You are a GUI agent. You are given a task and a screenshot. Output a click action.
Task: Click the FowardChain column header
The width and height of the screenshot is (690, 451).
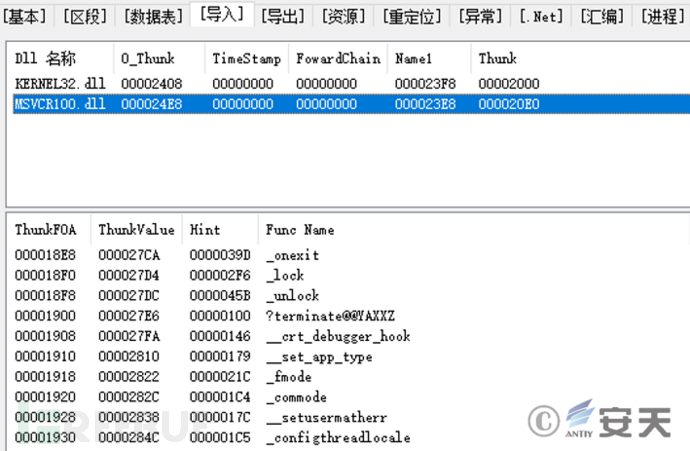point(338,58)
